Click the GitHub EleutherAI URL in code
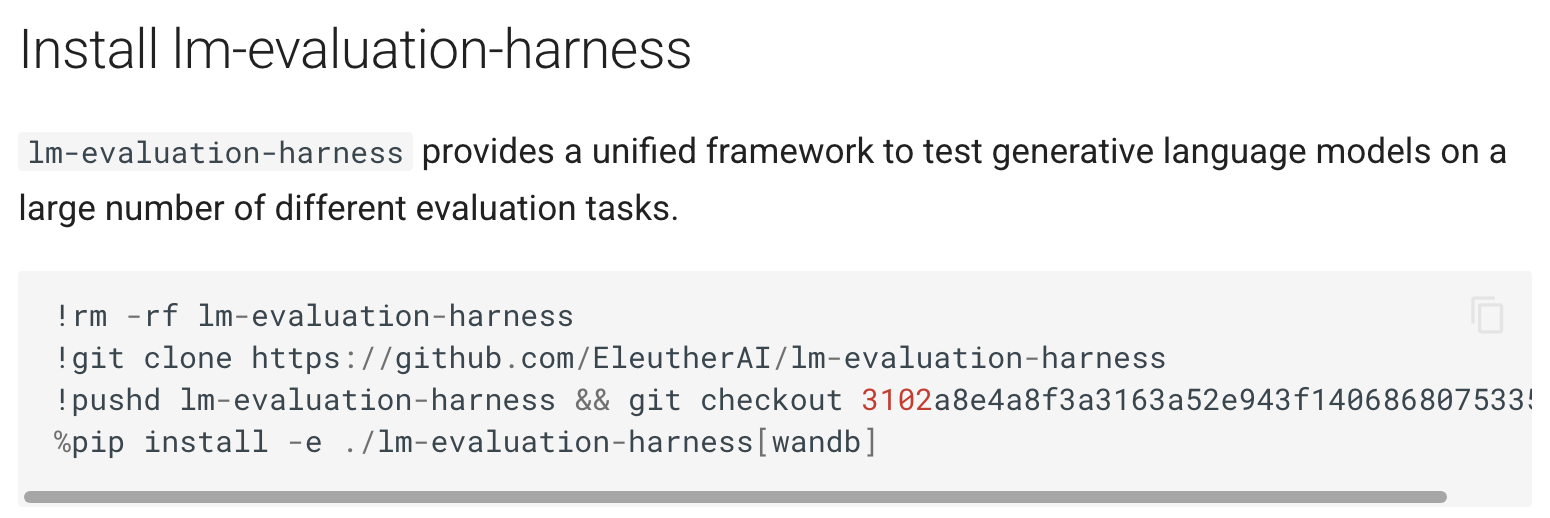This screenshot has height=518, width=1550. [x=708, y=358]
